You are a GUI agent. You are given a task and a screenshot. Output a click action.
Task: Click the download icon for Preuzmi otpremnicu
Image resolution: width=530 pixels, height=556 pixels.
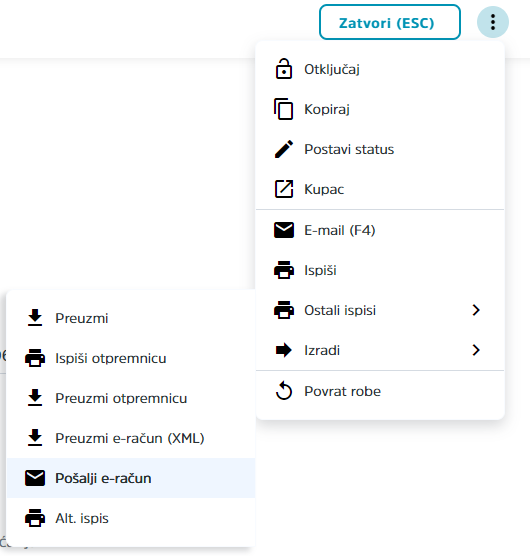point(35,397)
